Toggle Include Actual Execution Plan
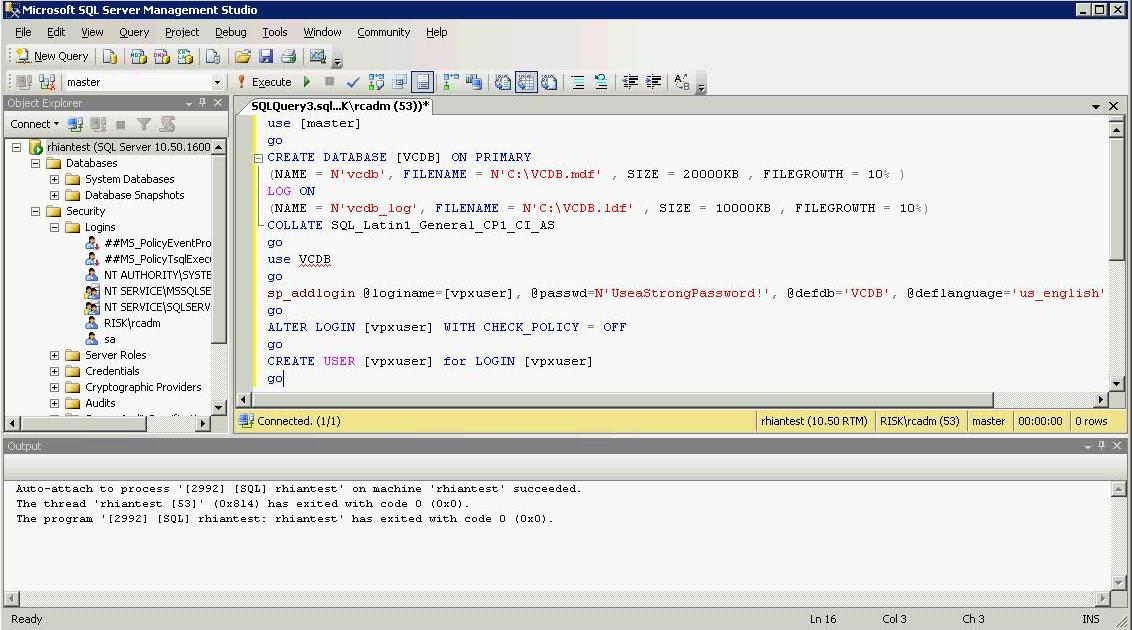 (450, 82)
